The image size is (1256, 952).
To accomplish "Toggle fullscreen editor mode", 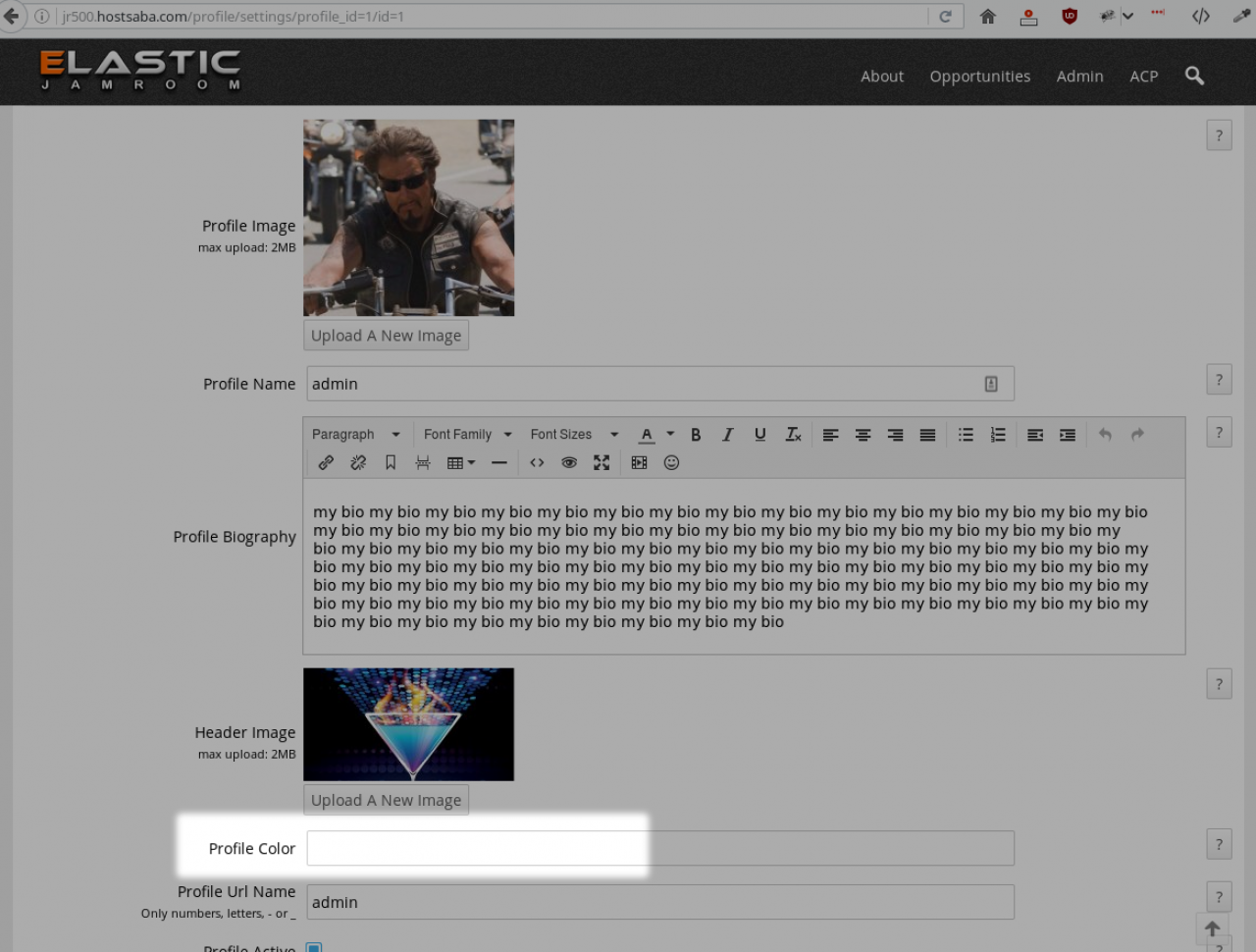I will tap(602, 463).
